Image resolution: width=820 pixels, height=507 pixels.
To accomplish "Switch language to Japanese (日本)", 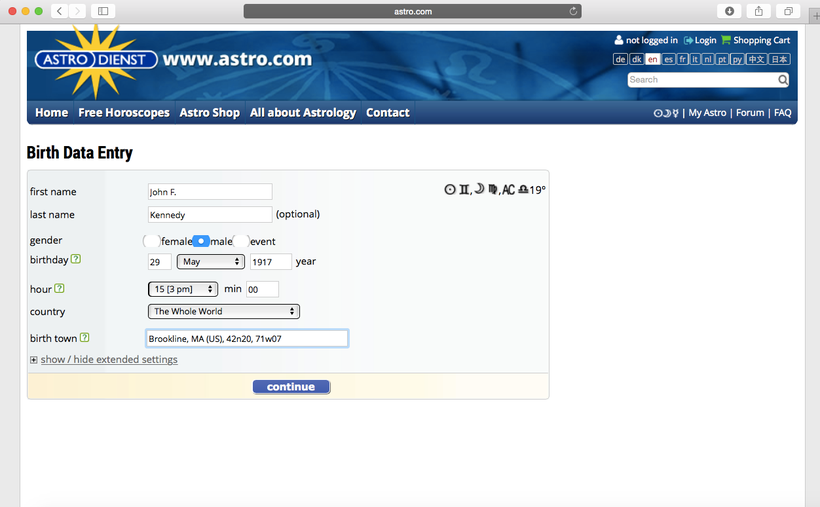I will (x=779, y=59).
